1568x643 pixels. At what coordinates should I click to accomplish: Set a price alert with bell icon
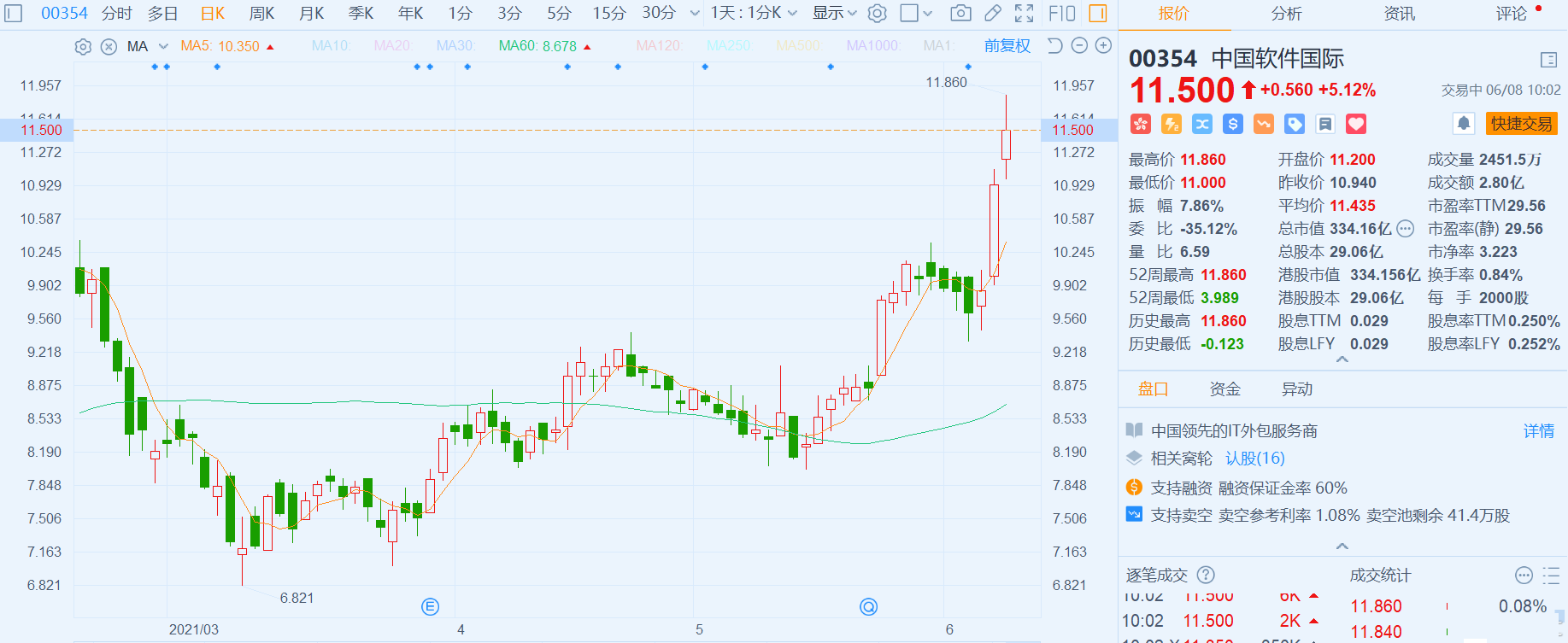pos(1464,124)
